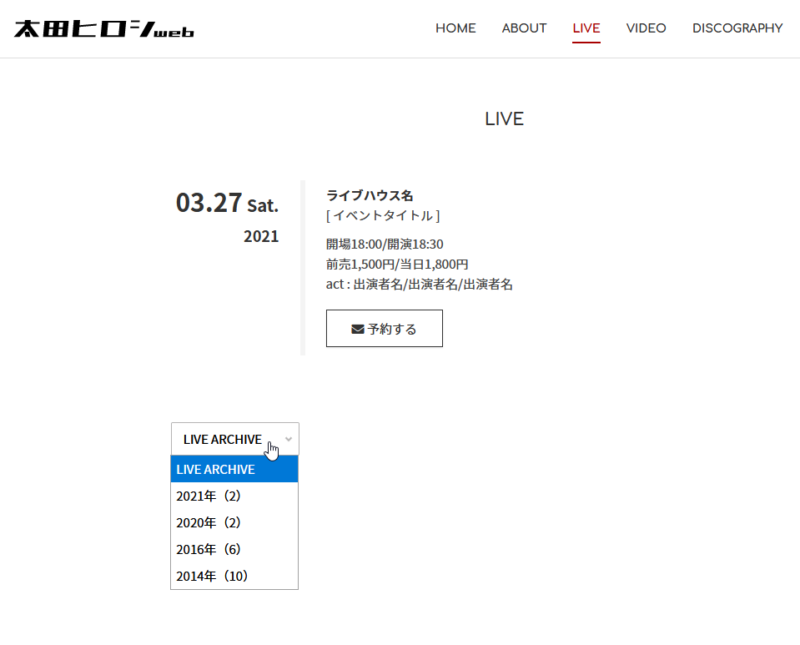Click the 03.27 Sat. event date
The image size is (800, 645).
point(227,203)
